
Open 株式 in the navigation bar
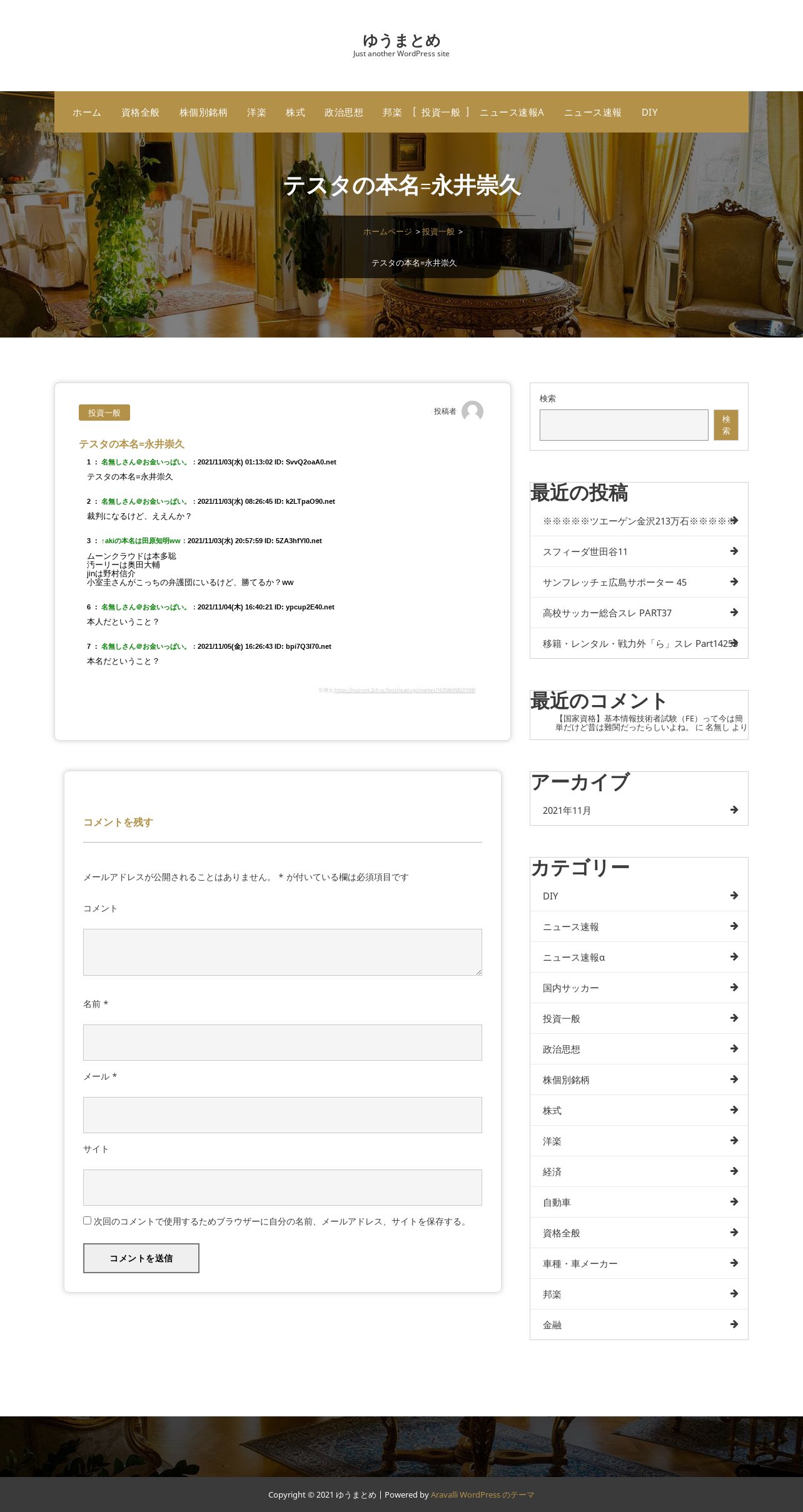[295, 113]
